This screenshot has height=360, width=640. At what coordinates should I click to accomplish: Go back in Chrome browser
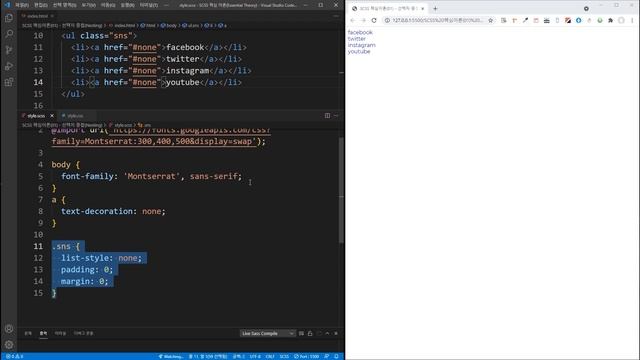[x=353, y=20]
